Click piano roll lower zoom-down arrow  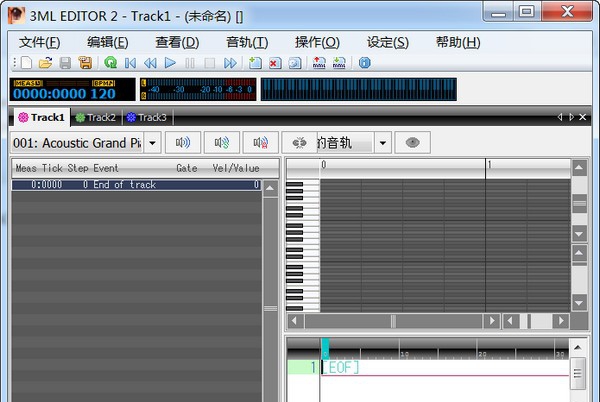pyautogui.click(x=579, y=303)
